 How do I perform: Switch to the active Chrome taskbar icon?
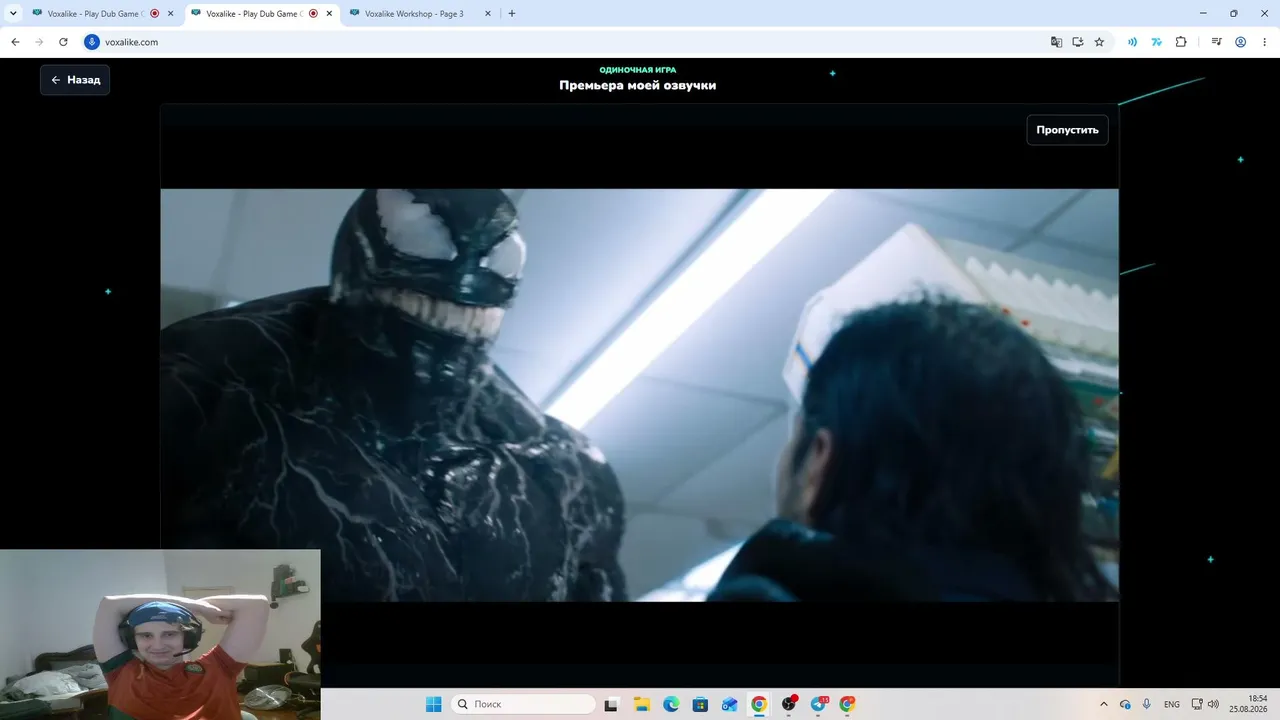click(x=759, y=704)
